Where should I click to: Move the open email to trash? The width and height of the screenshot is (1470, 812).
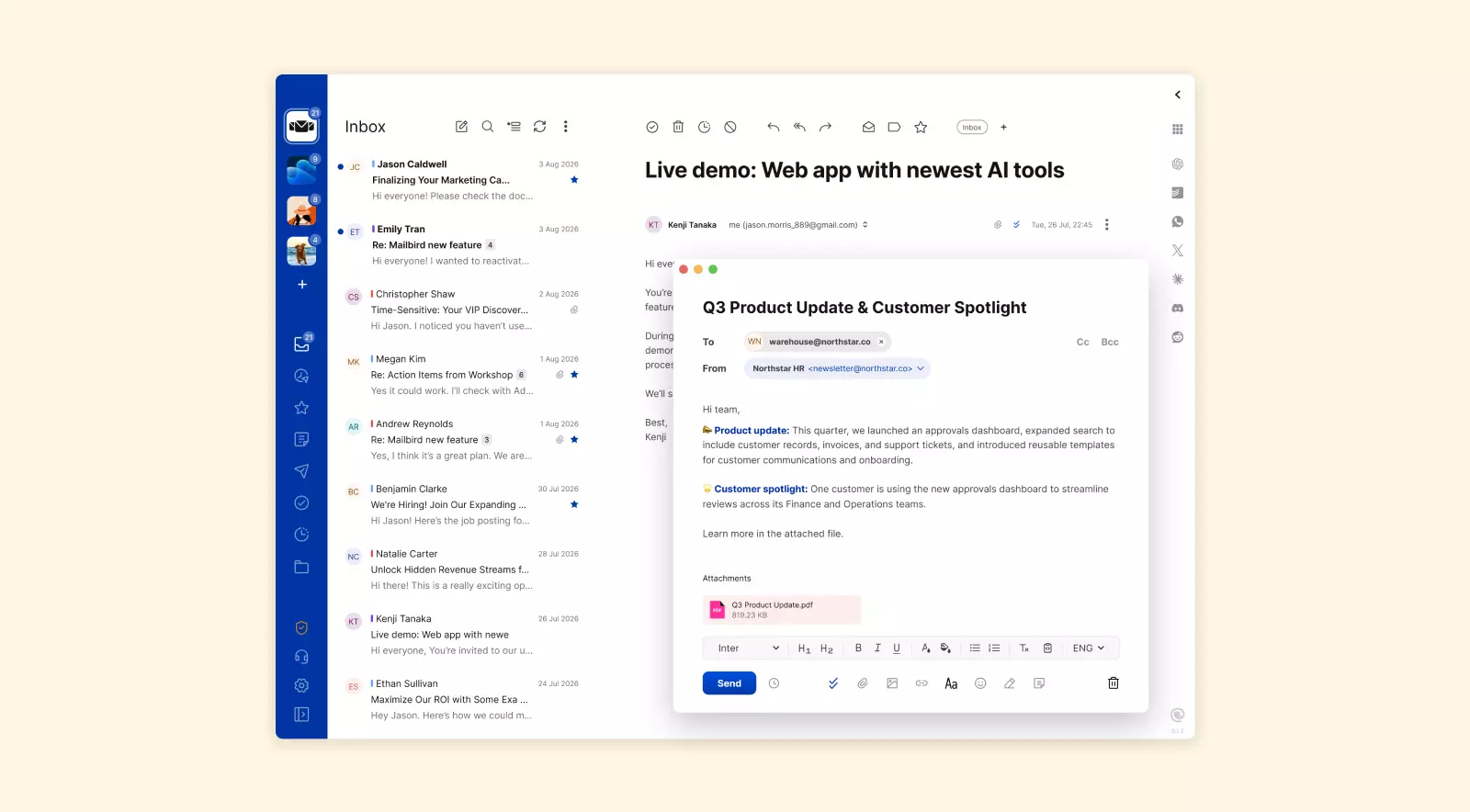click(678, 127)
